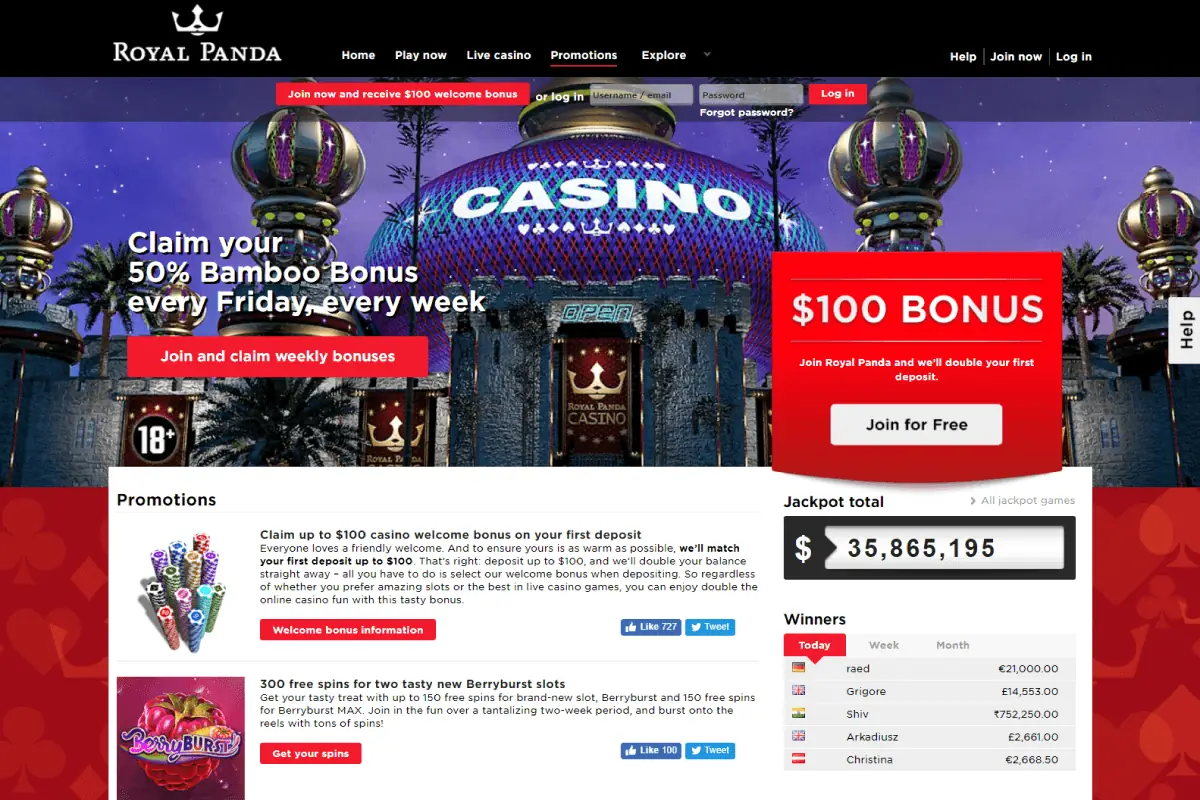Open the Berryburst slot thumbnail
This screenshot has width=1200, height=800.
181,738
